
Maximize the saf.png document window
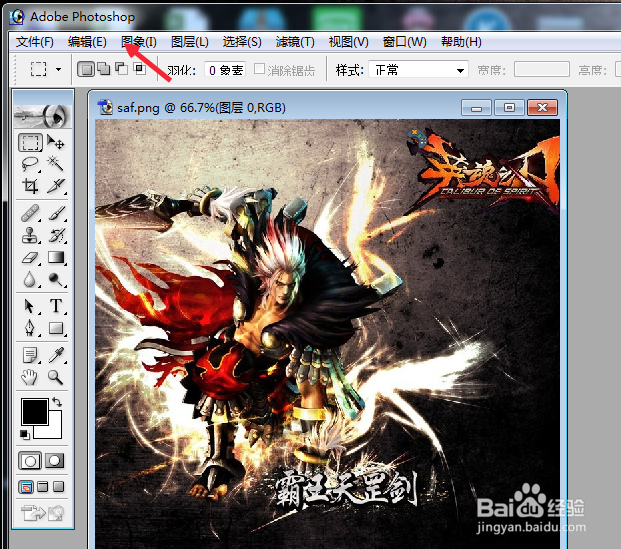[509, 108]
